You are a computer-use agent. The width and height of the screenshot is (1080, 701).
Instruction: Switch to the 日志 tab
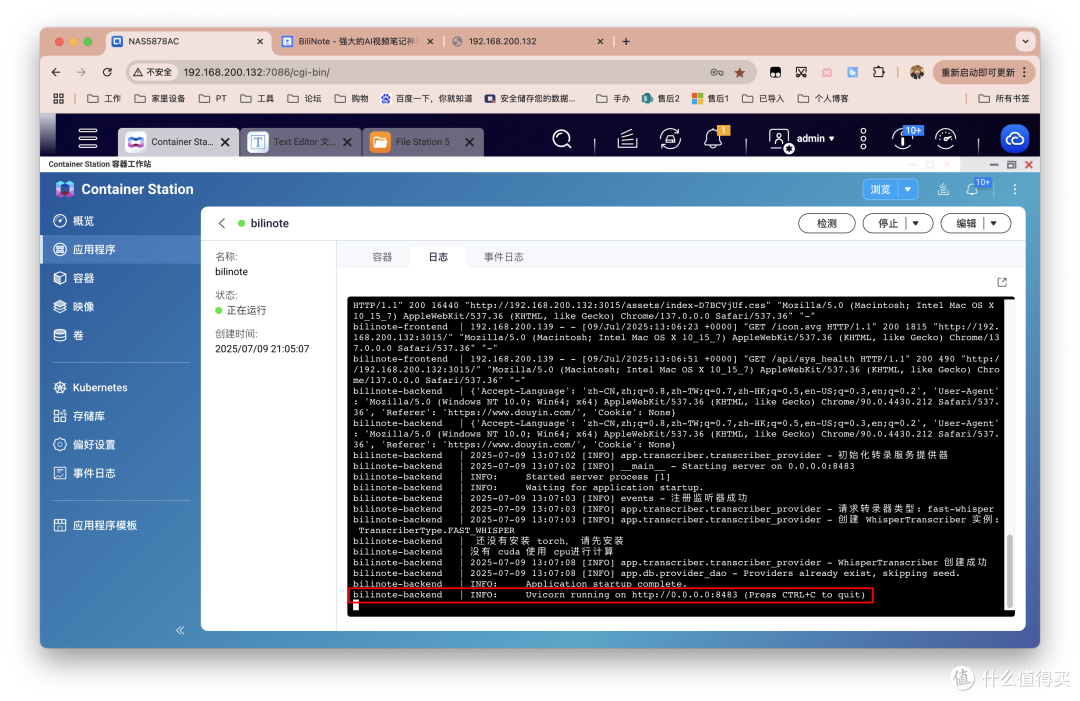(x=438, y=257)
